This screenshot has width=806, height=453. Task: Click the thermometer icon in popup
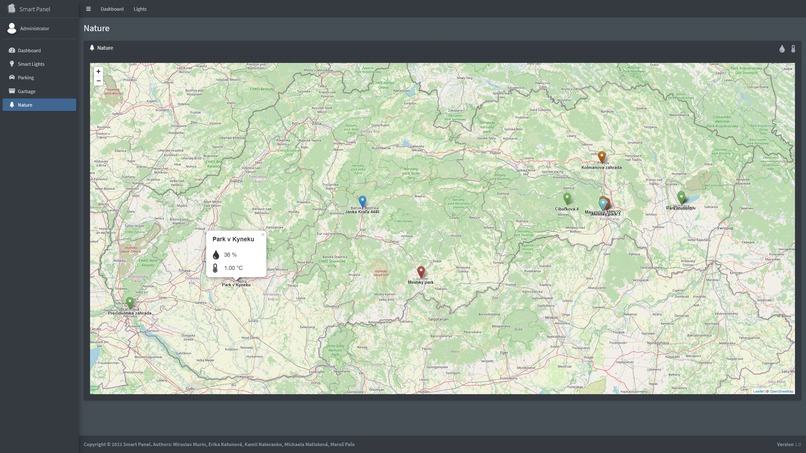pos(215,268)
